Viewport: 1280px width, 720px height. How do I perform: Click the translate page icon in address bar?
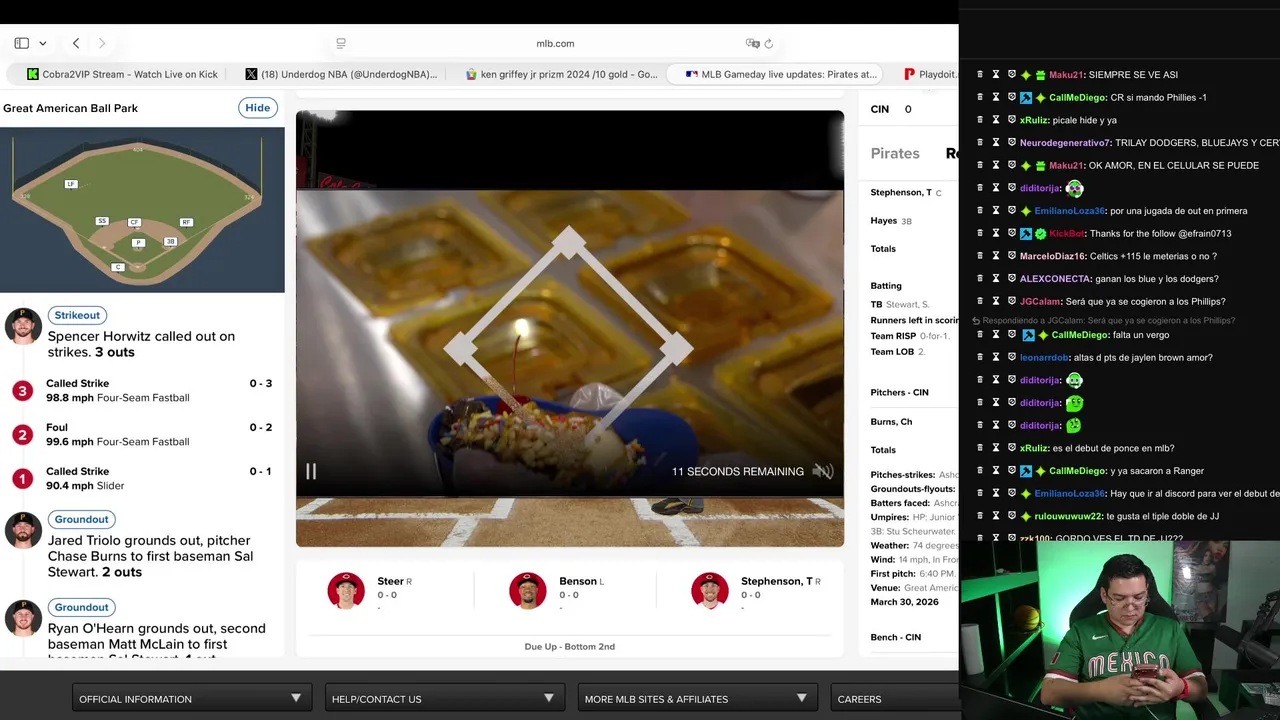coord(752,43)
